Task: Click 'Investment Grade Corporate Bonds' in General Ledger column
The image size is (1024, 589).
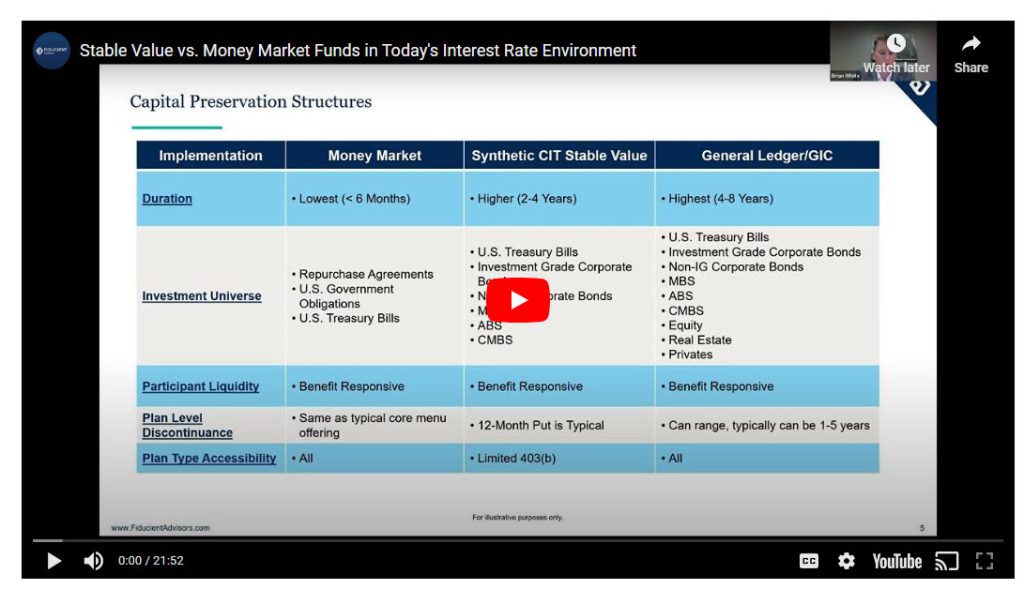Action: coord(765,252)
